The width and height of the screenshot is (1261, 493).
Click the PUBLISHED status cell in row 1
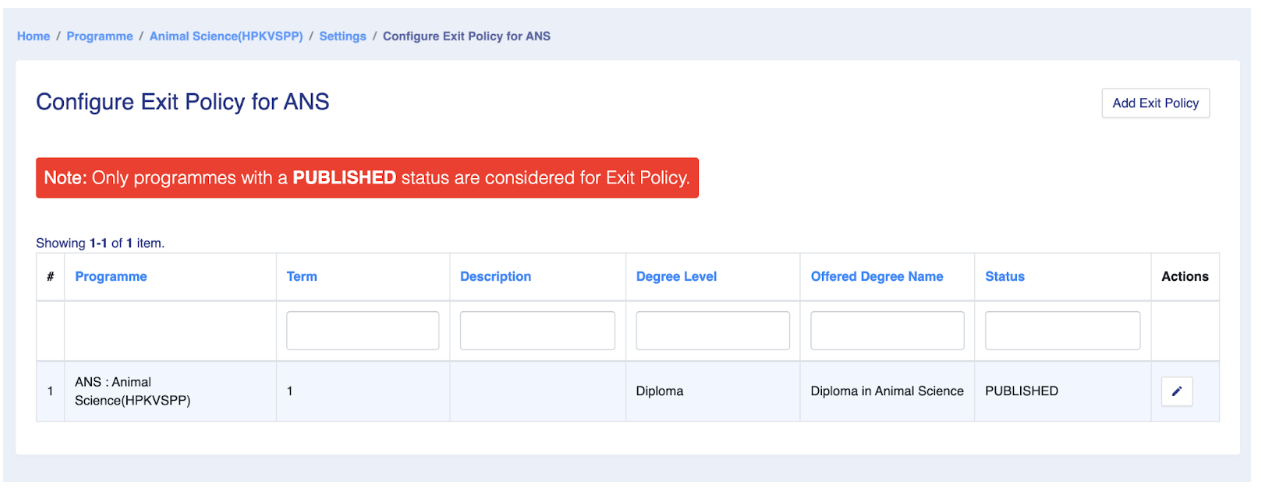pyautogui.click(x=1021, y=391)
